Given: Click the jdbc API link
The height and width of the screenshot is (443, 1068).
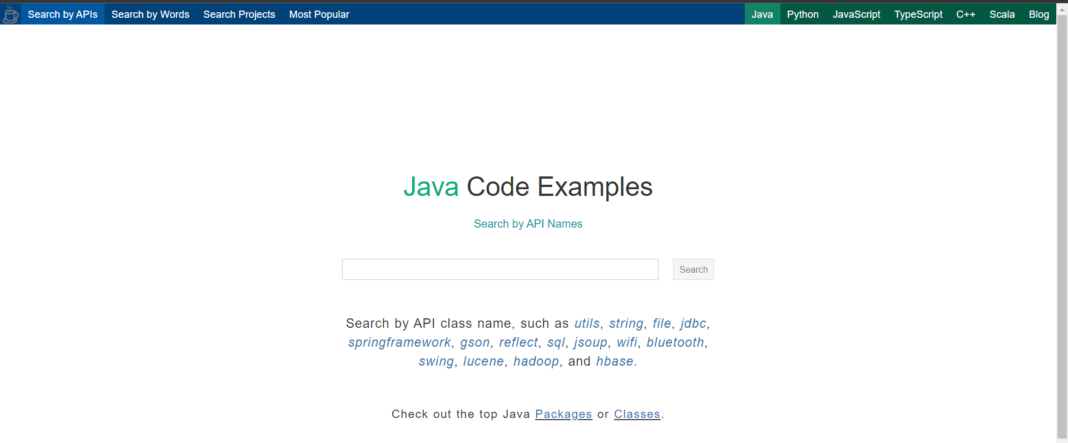Looking at the screenshot, I should 693,324.
